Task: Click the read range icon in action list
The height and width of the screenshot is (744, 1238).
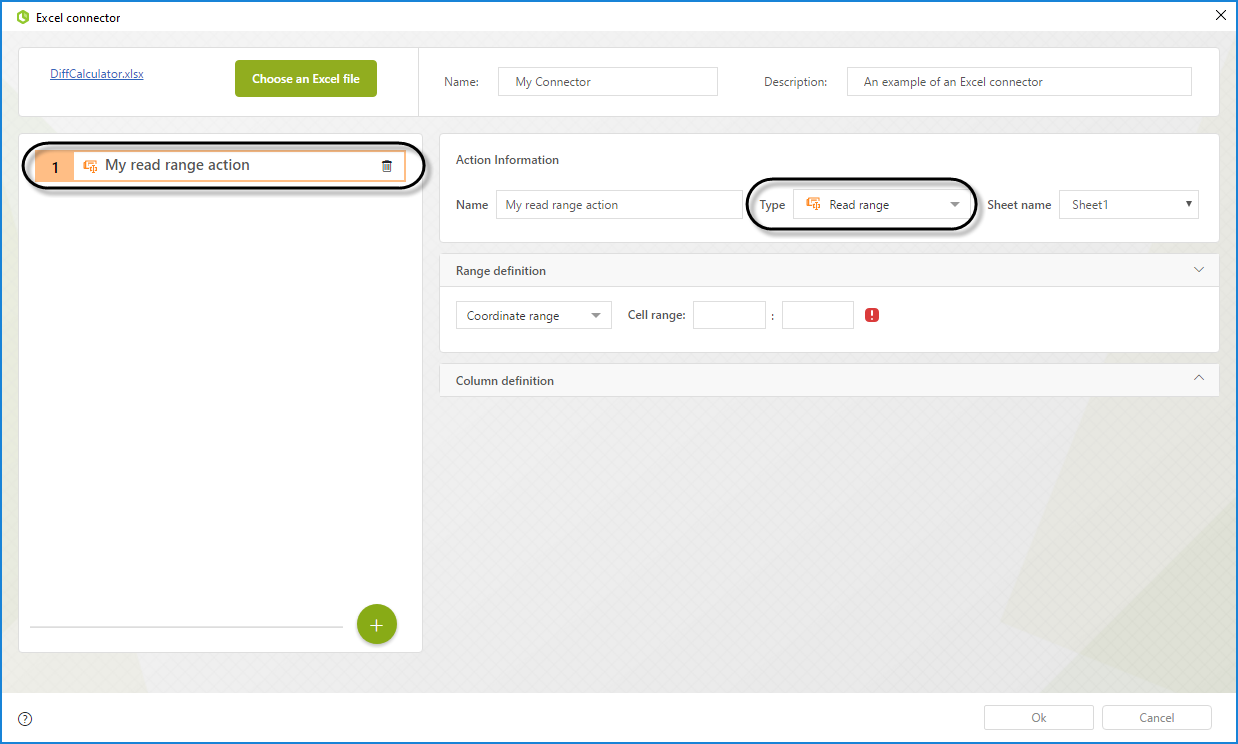Action: [90, 166]
